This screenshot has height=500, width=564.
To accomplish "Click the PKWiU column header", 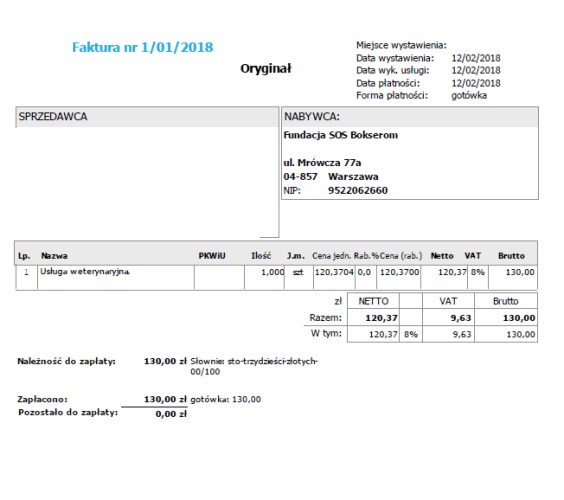I will [212, 256].
